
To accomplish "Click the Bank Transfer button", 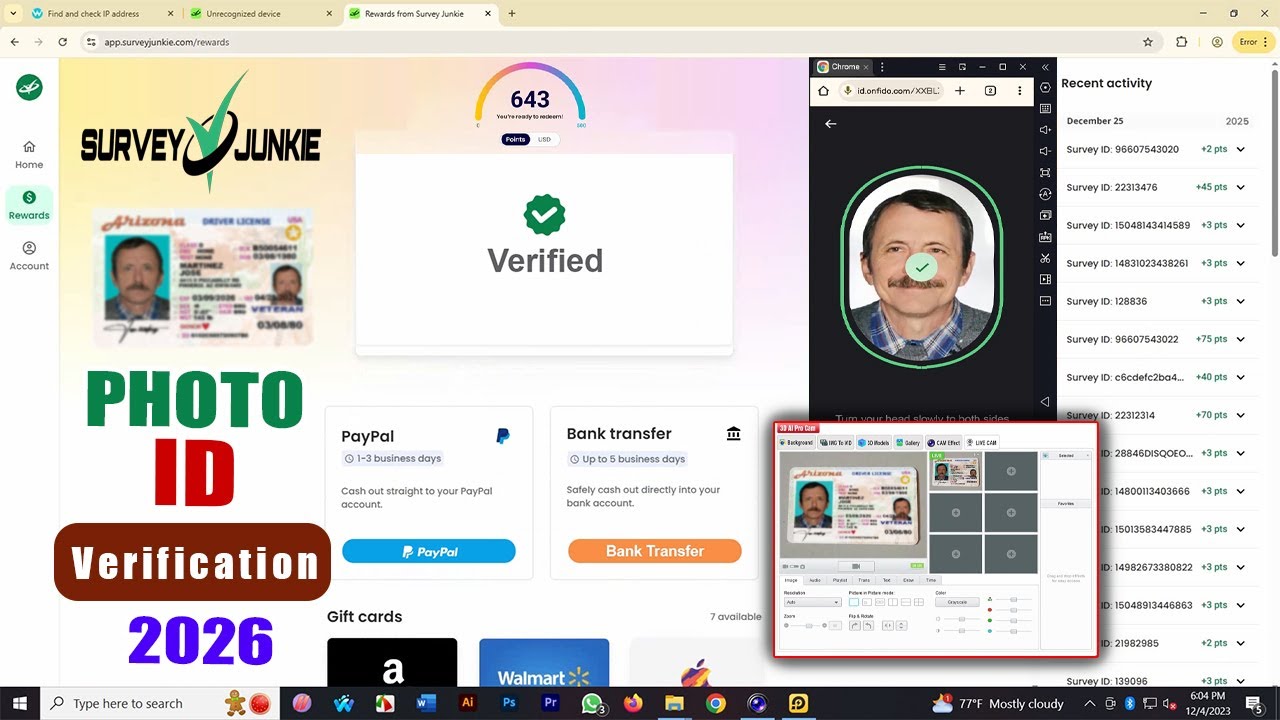I will pyautogui.click(x=655, y=551).
